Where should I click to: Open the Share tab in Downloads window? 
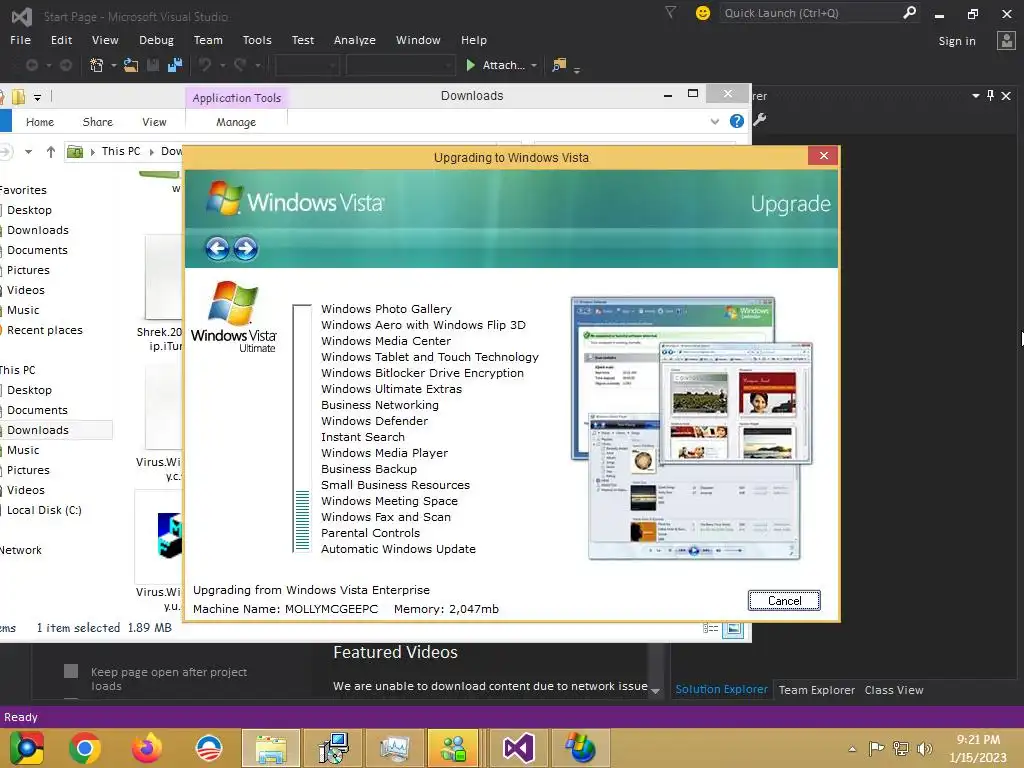tap(97, 122)
